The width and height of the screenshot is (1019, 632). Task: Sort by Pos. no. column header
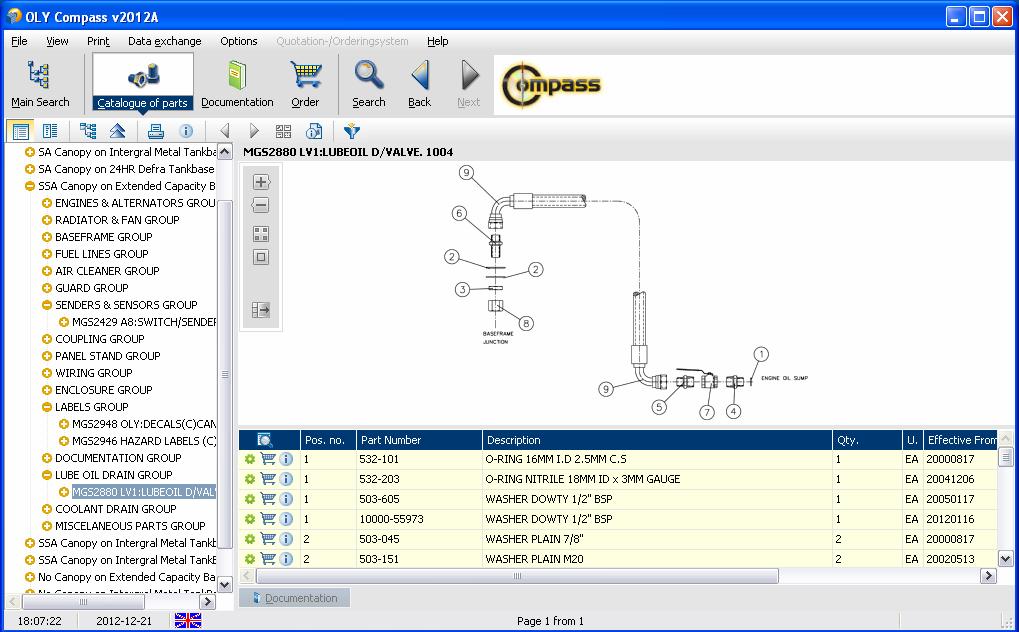(328, 440)
